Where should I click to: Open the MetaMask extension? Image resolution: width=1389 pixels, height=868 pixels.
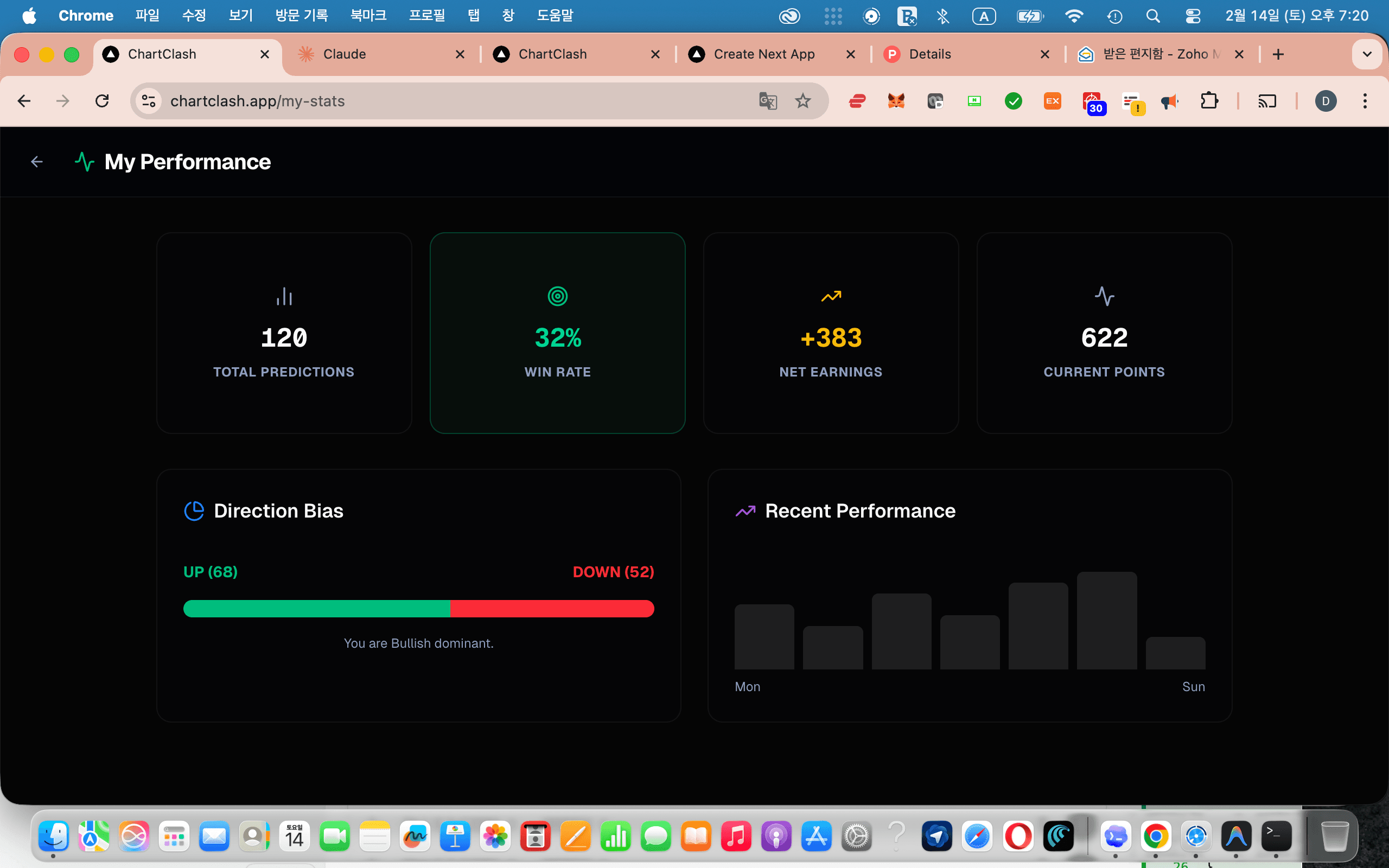point(896,100)
